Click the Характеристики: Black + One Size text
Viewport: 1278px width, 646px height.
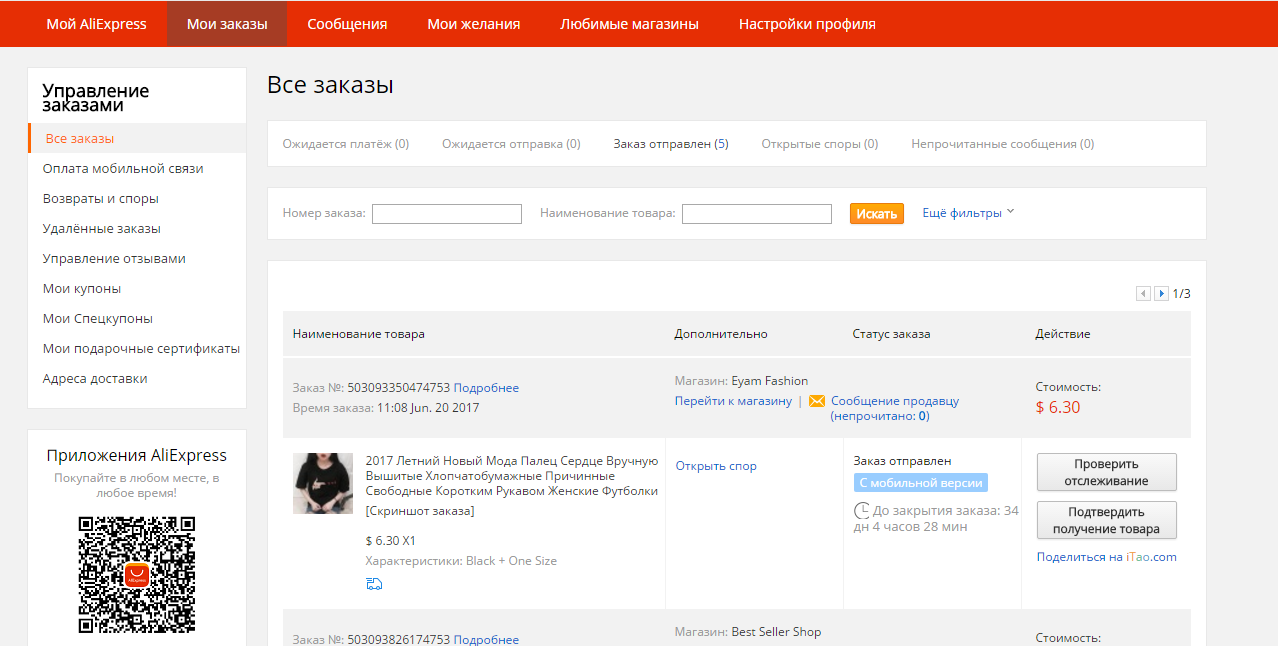click(461, 561)
